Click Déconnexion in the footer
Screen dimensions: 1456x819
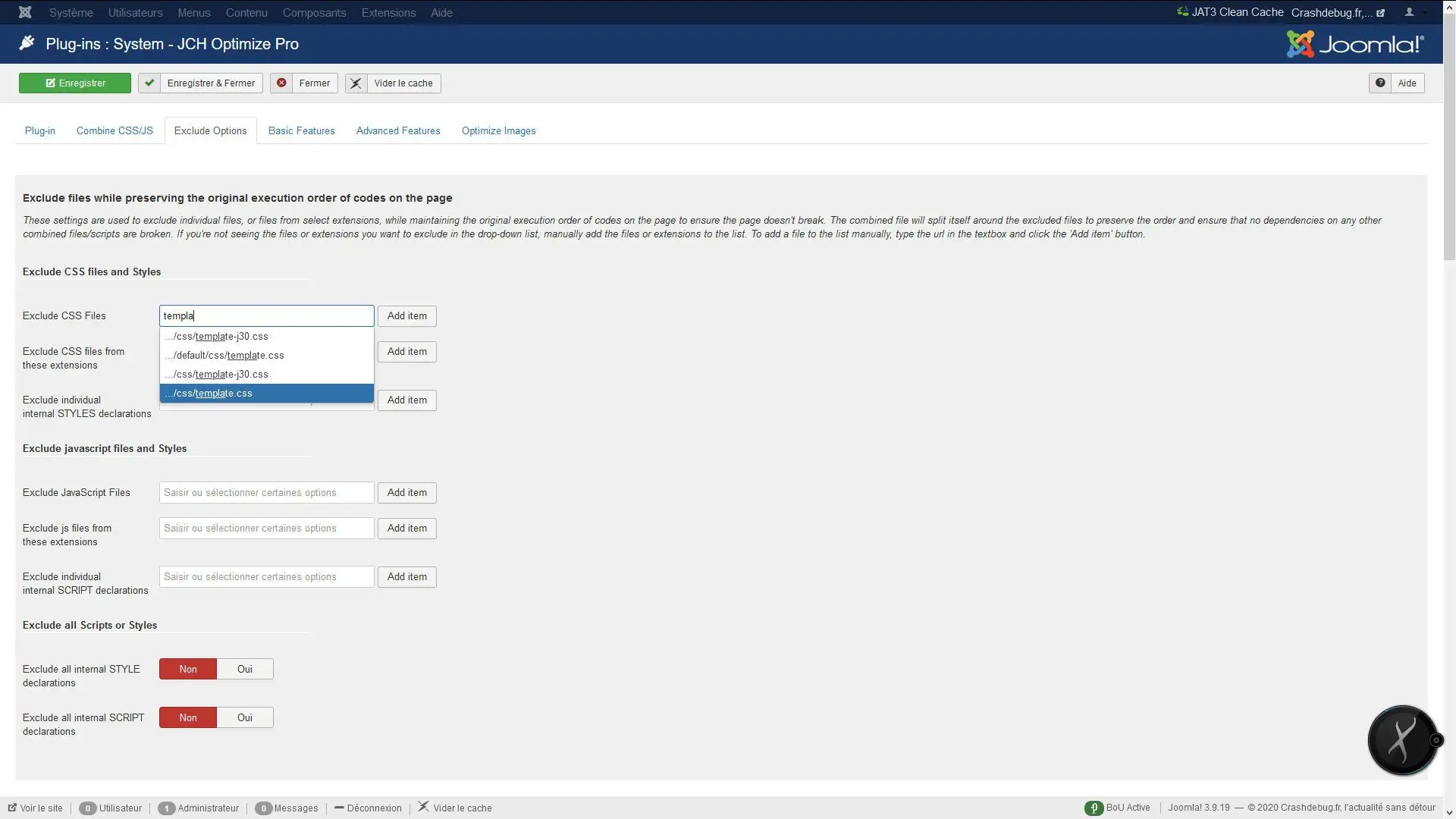click(368, 808)
